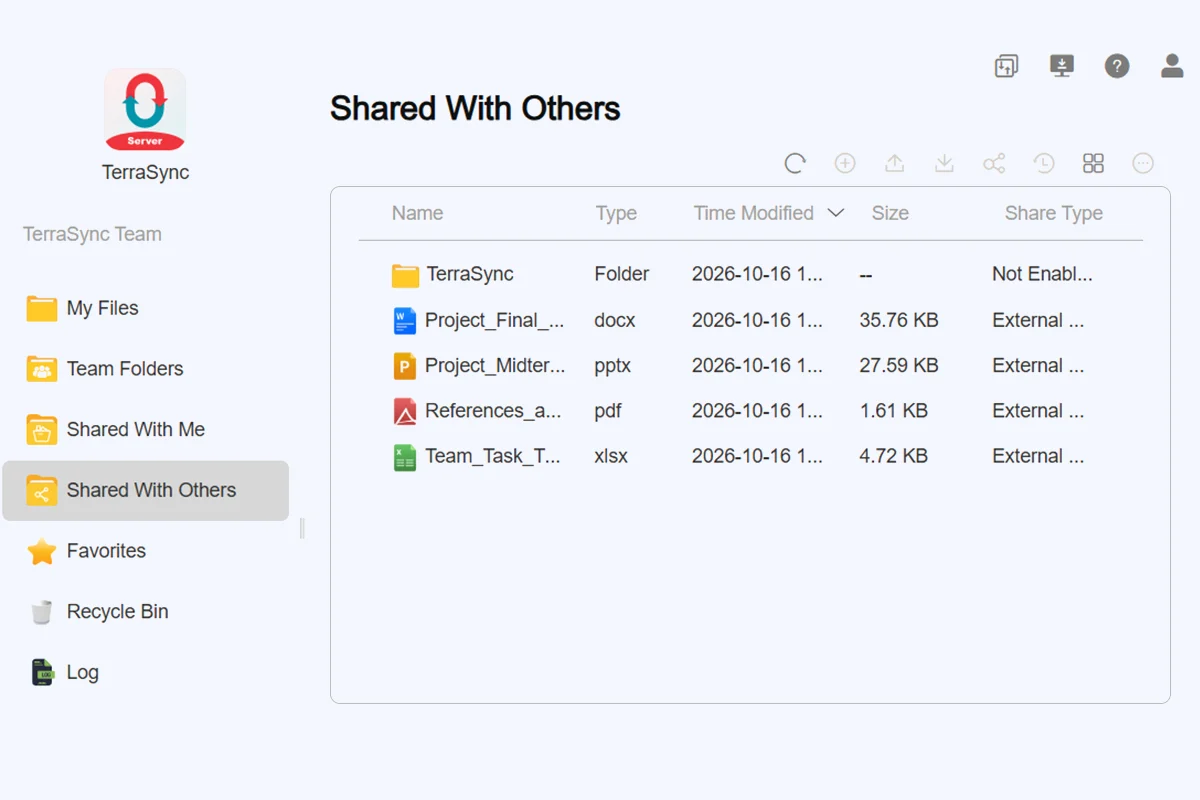This screenshot has height=800, width=1200.
Task: Toggle Time Modified sort direction arrow
Action: [836, 213]
